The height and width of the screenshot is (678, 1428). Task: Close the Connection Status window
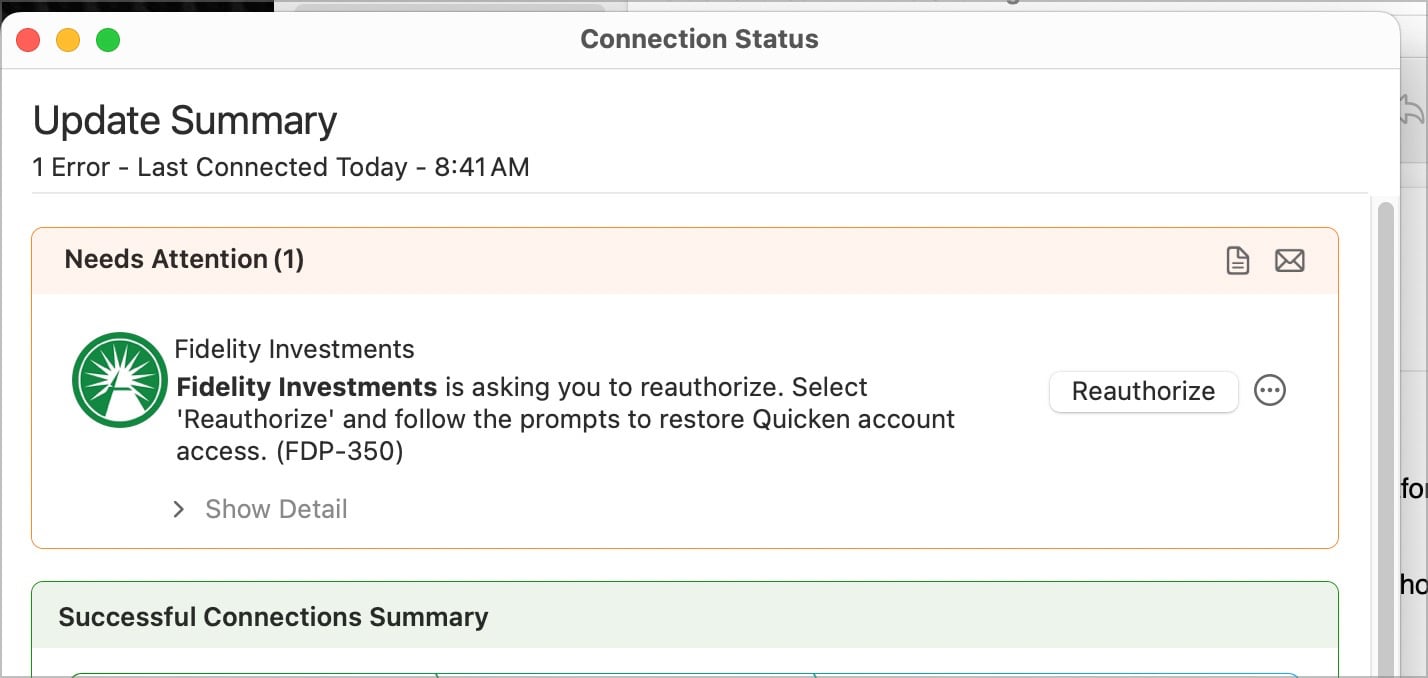[28, 40]
